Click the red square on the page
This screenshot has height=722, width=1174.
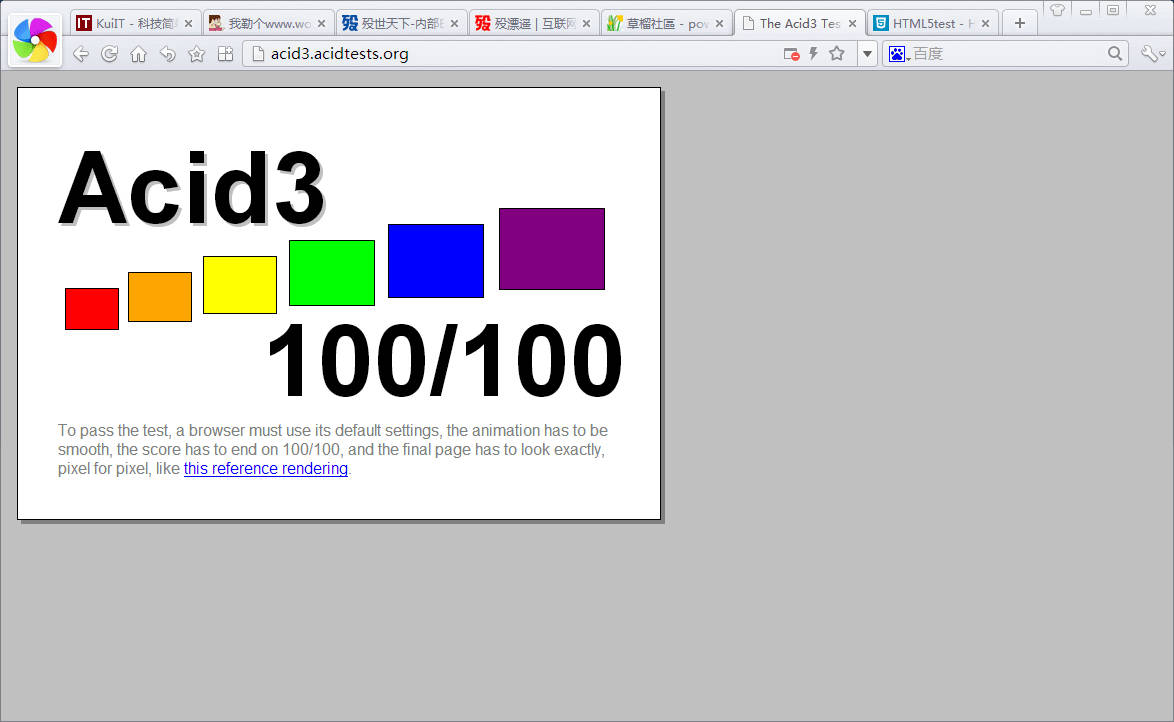[x=92, y=309]
